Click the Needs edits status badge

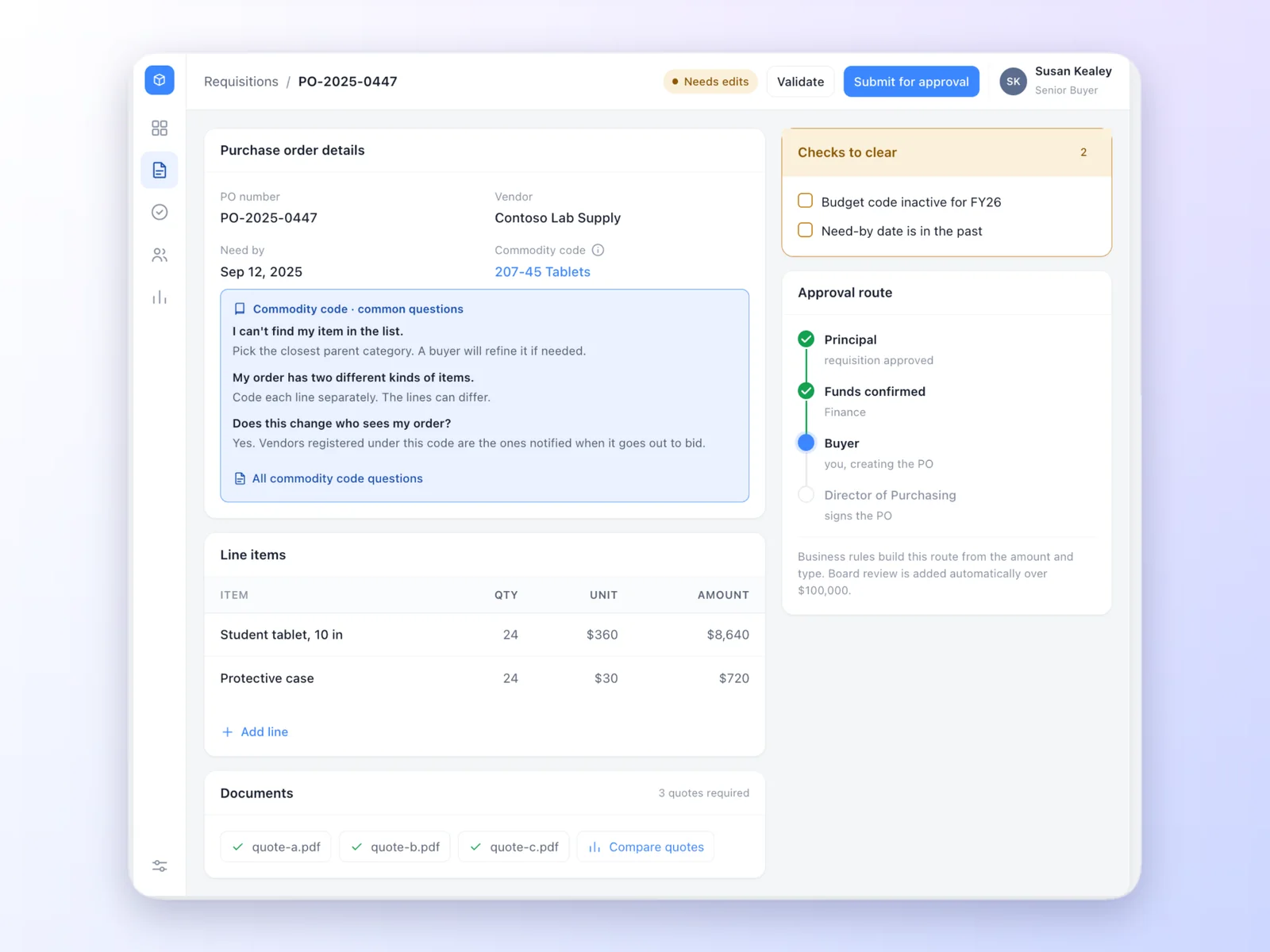click(x=710, y=82)
